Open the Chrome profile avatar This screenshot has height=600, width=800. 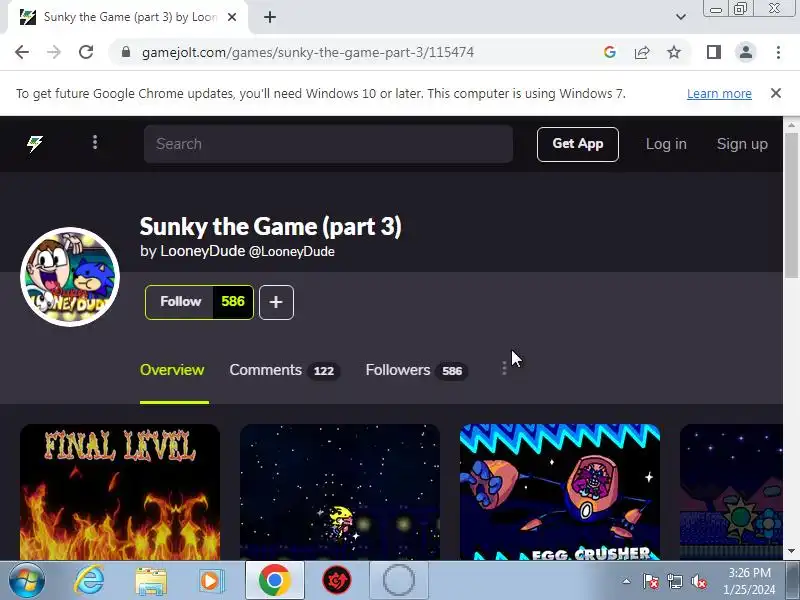[x=745, y=52]
